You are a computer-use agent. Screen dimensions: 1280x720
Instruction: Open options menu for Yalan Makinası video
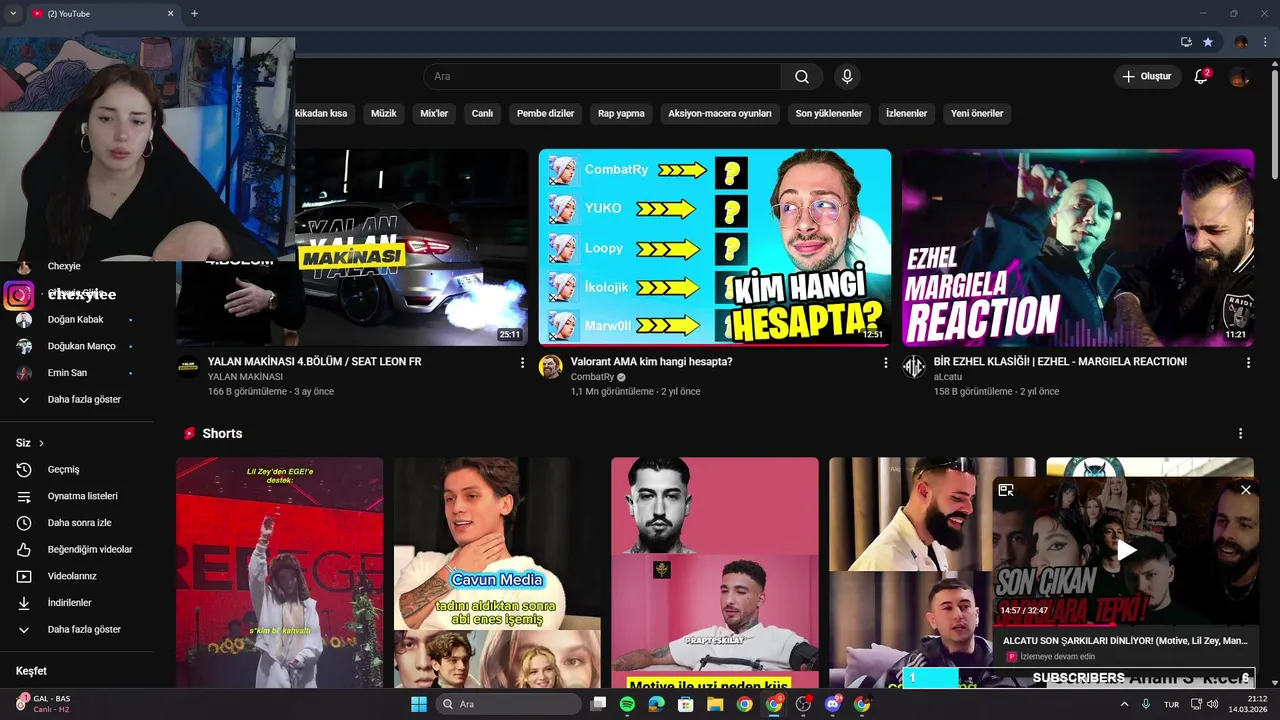point(522,363)
